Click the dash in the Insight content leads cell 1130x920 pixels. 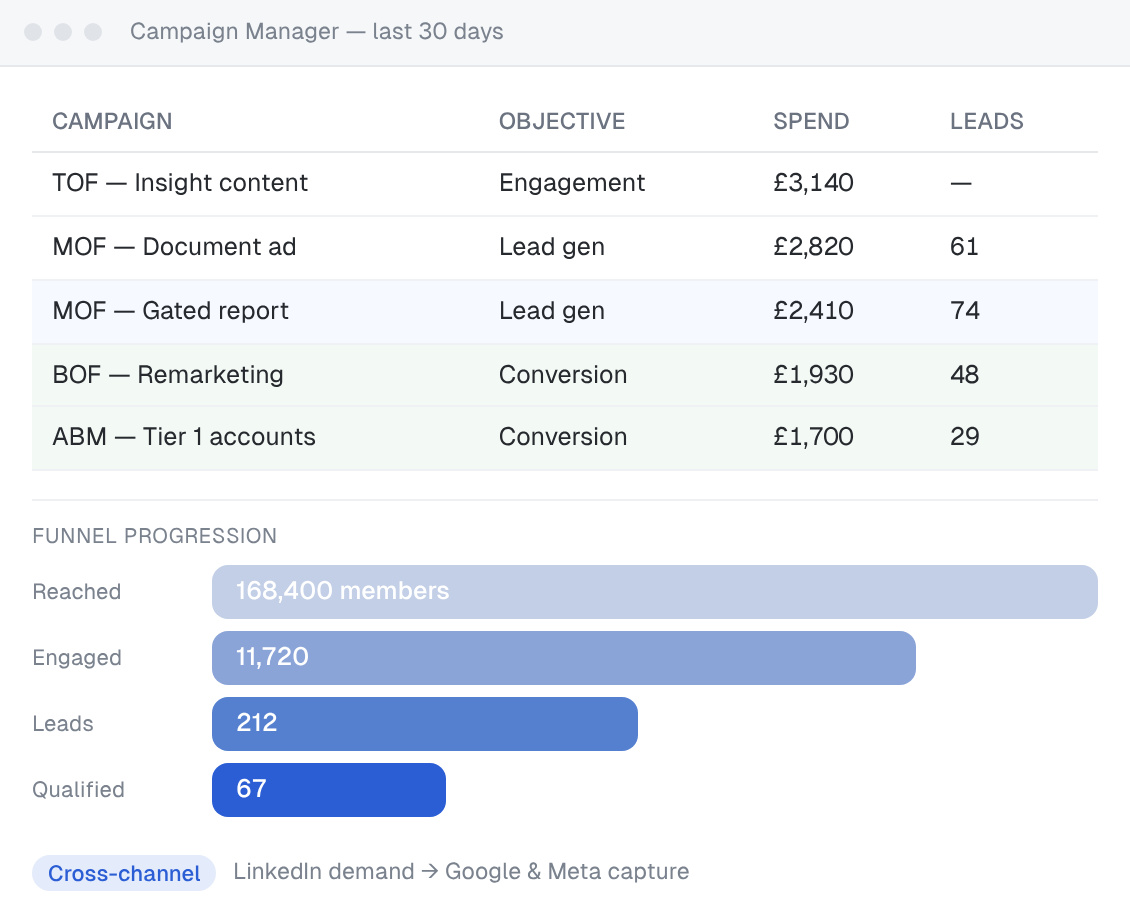tap(961, 184)
